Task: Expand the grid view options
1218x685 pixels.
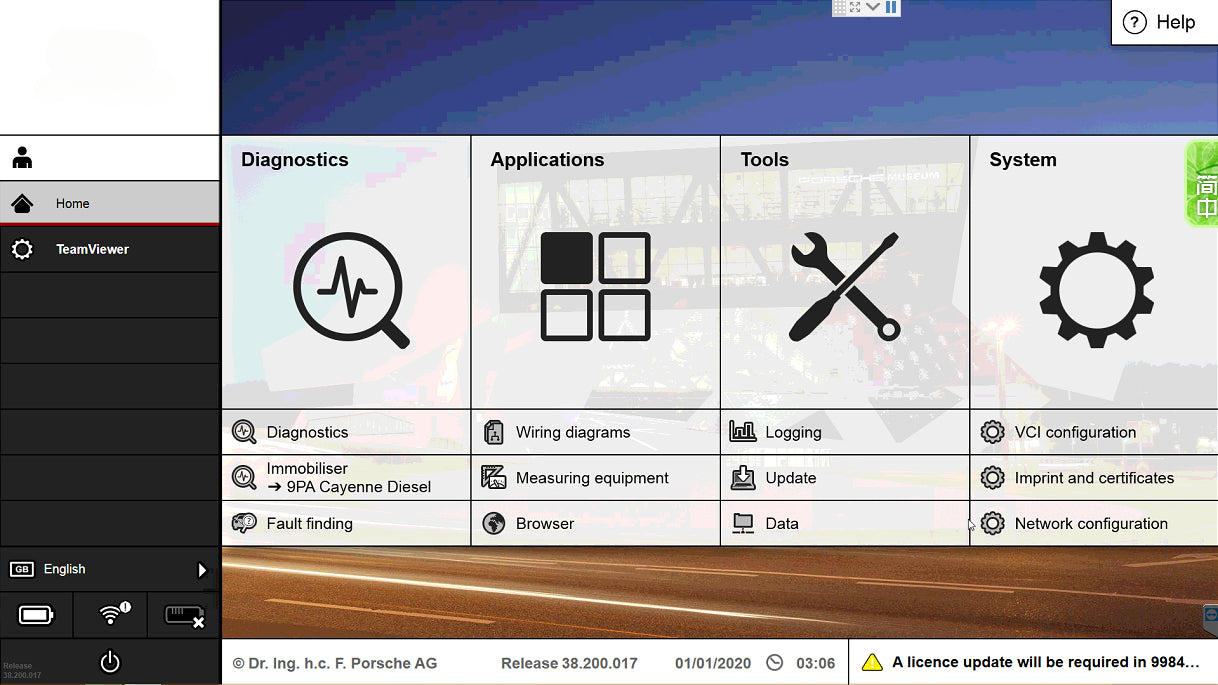Action: 839,7
